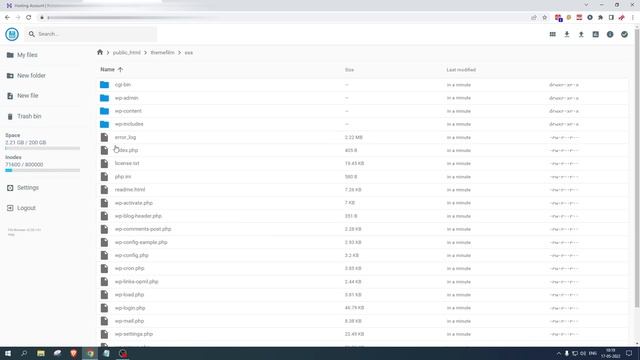
Task: Select the readme.html file
Action: click(362, 190)
